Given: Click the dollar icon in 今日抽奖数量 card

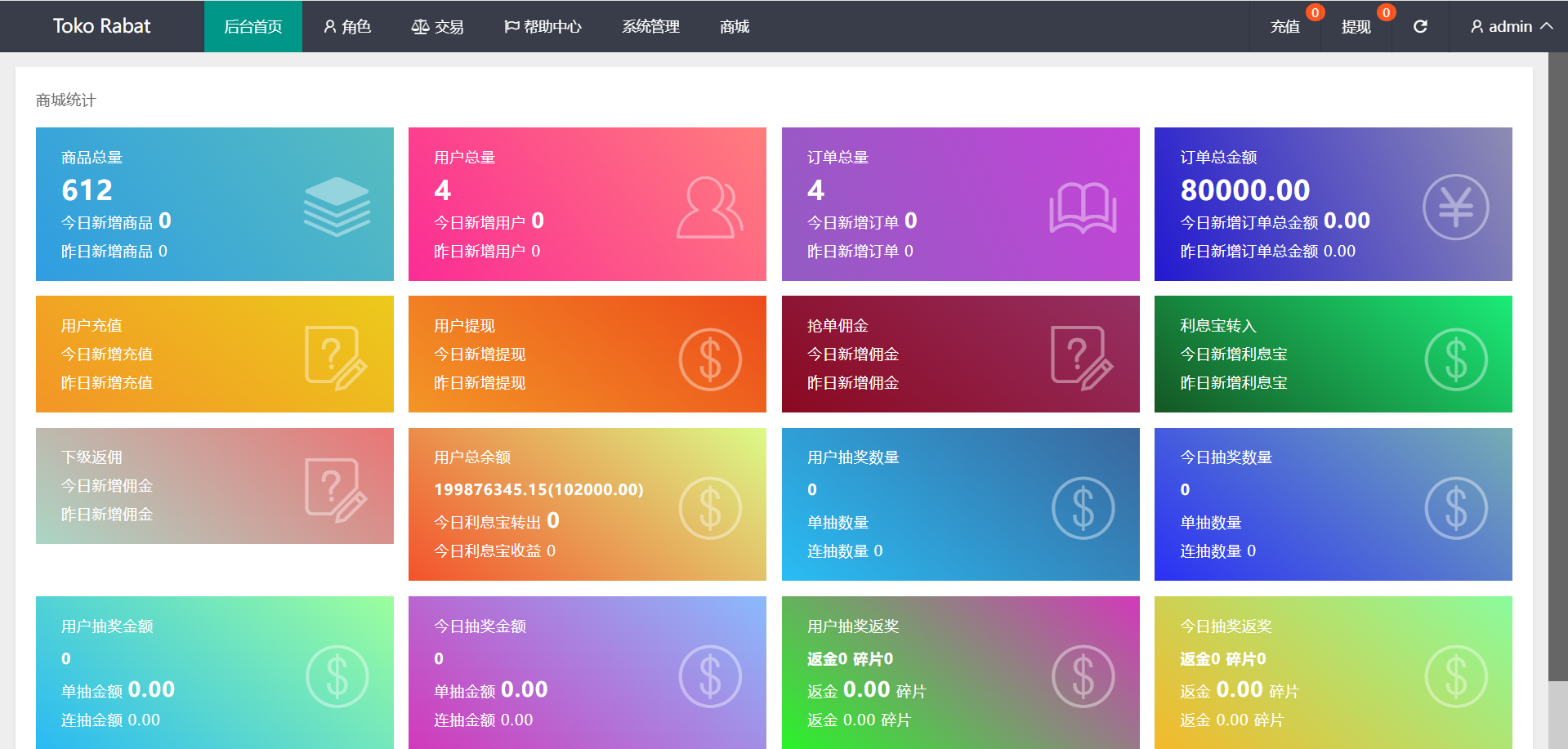Looking at the screenshot, I should (x=1456, y=508).
